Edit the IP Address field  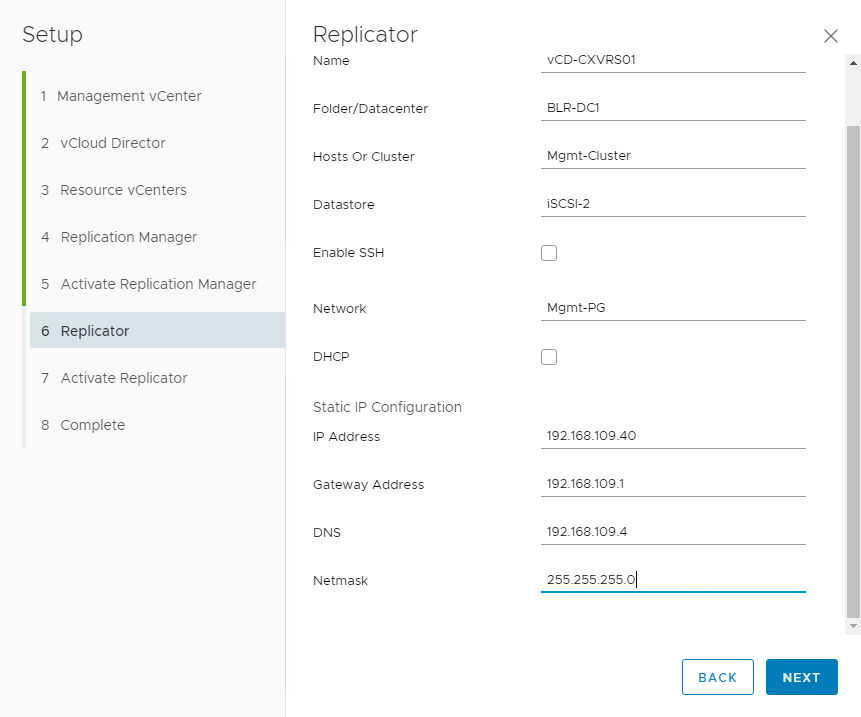coord(672,436)
